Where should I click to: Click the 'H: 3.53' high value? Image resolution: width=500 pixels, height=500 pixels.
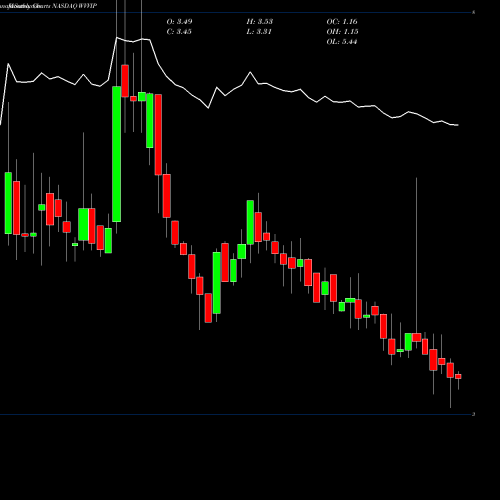[260, 22]
